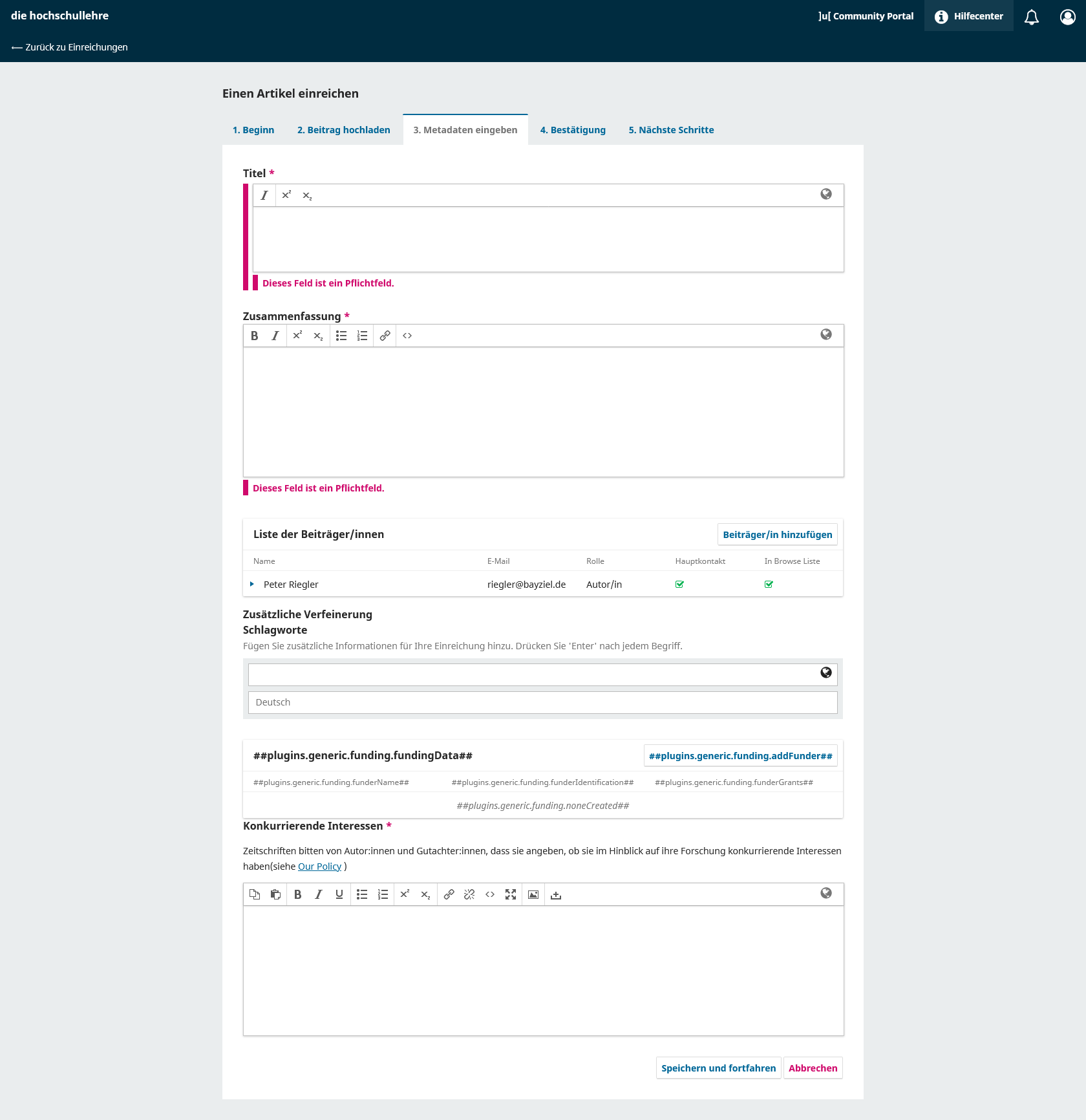Open language globe for the Schlagworte field
This screenshot has height=1120, width=1086.
[826, 673]
